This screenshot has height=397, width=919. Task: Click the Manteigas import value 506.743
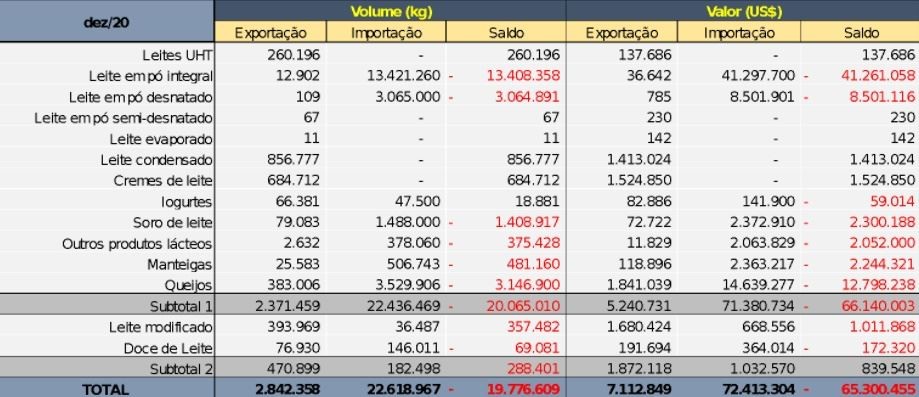click(413, 264)
